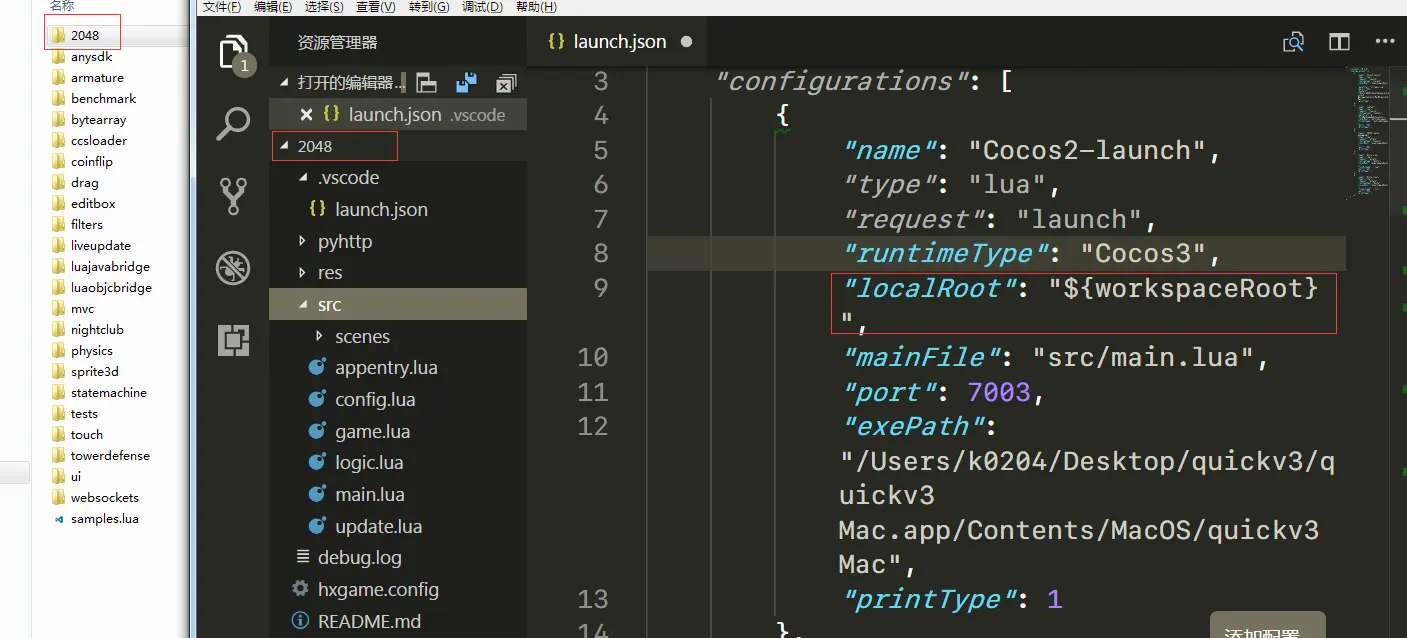
Task: Expand the pyhttp folder
Action: 304,241
